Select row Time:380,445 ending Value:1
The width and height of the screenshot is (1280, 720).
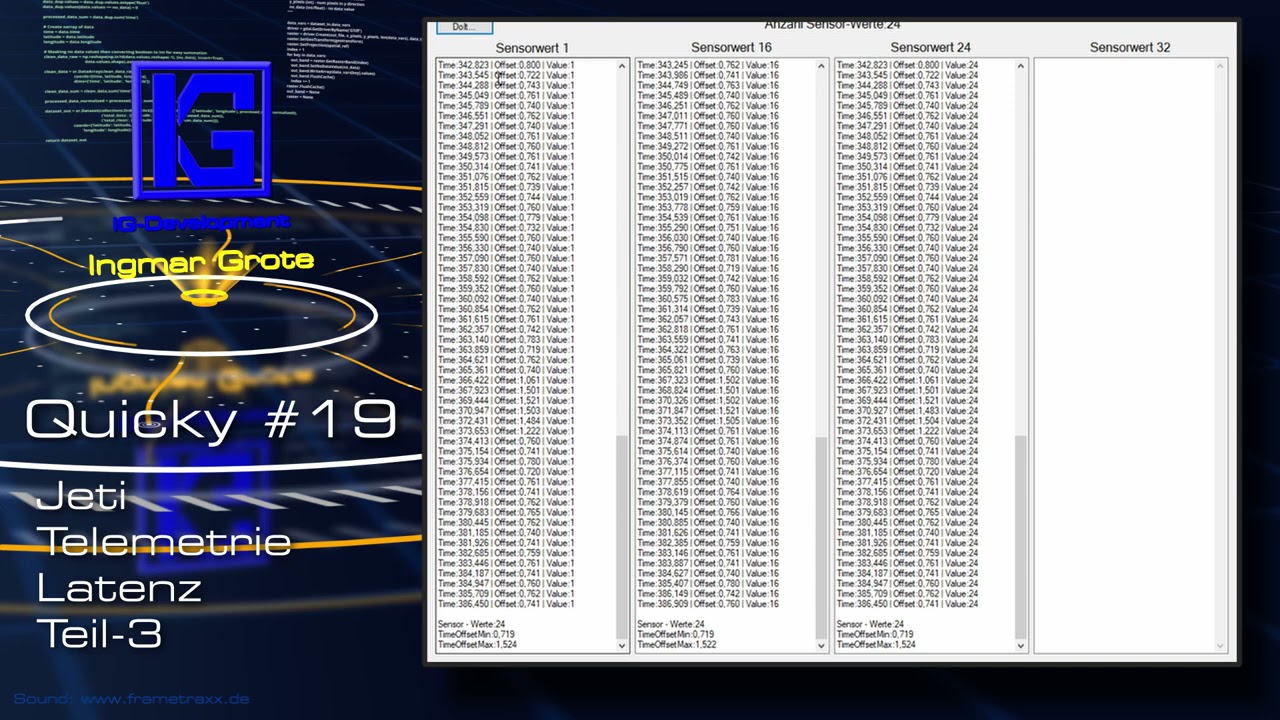(x=506, y=523)
